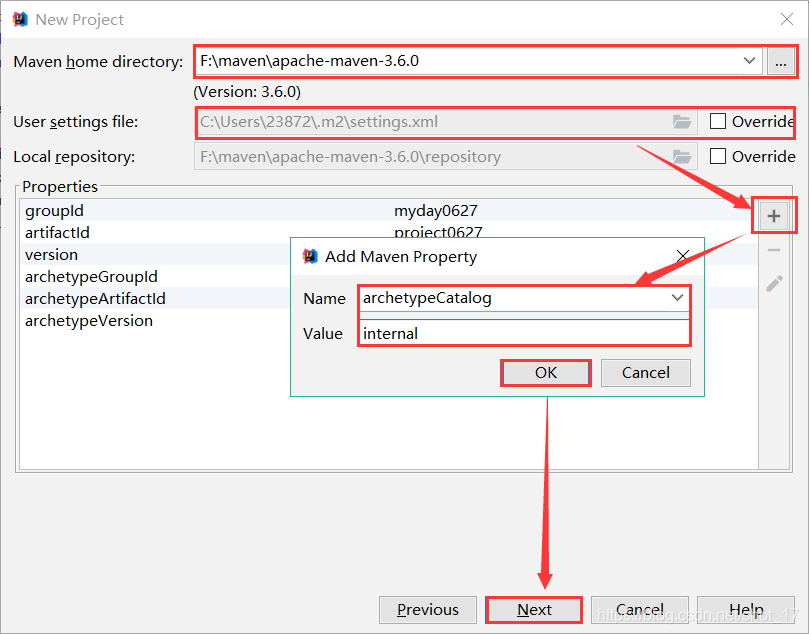Click the edit property pencil icon
The height and width of the screenshot is (634, 809).
tap(774, 283)
